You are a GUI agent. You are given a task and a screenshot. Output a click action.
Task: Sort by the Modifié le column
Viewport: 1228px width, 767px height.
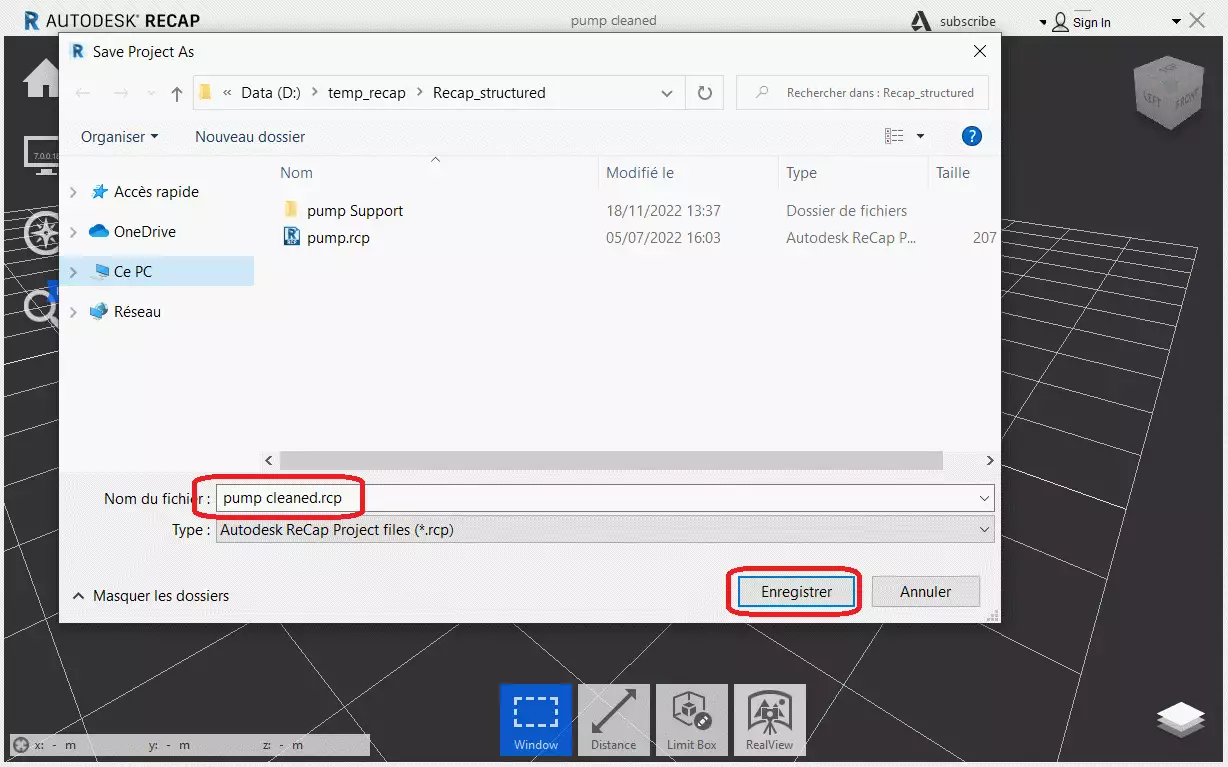[x=640, y=173]
